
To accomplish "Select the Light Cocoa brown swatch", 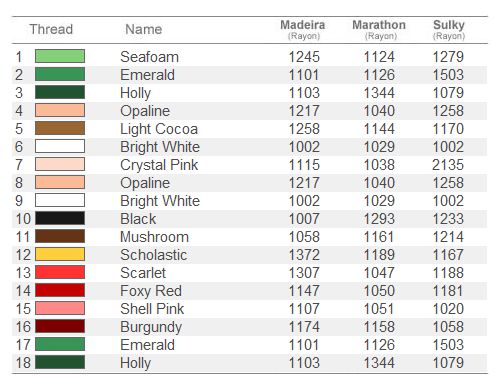I will point(60,128).
